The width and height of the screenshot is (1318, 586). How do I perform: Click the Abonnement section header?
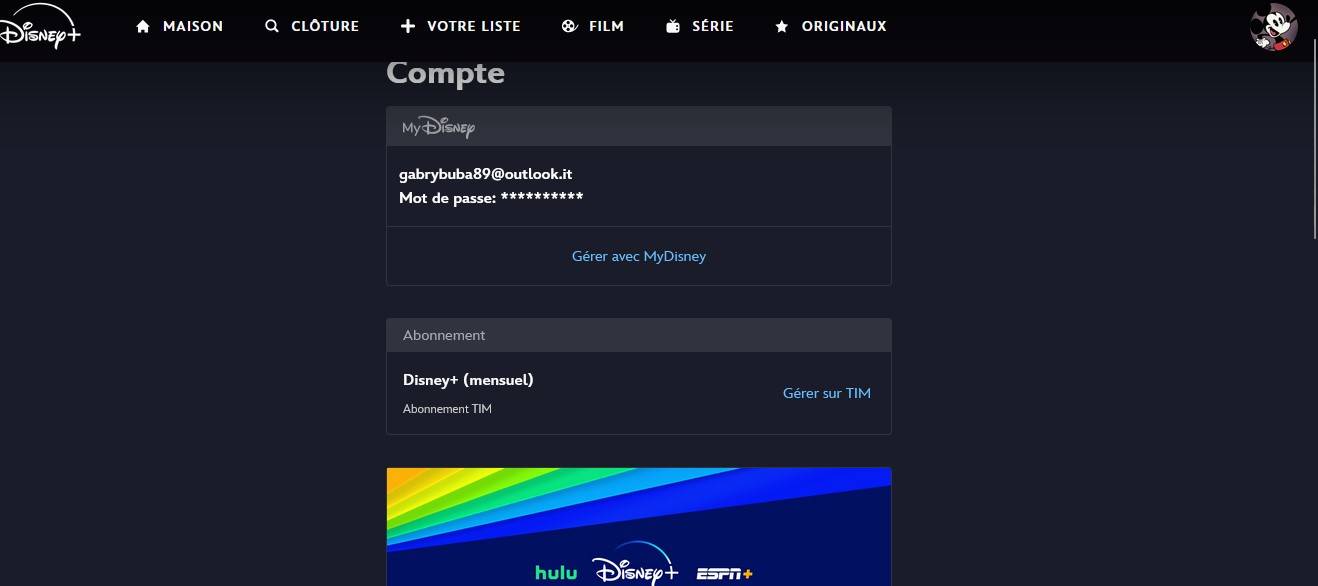pos(639,335)
